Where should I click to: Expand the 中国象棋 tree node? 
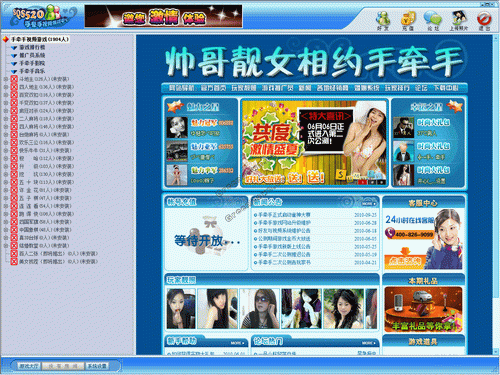click(x=6, y=230)
